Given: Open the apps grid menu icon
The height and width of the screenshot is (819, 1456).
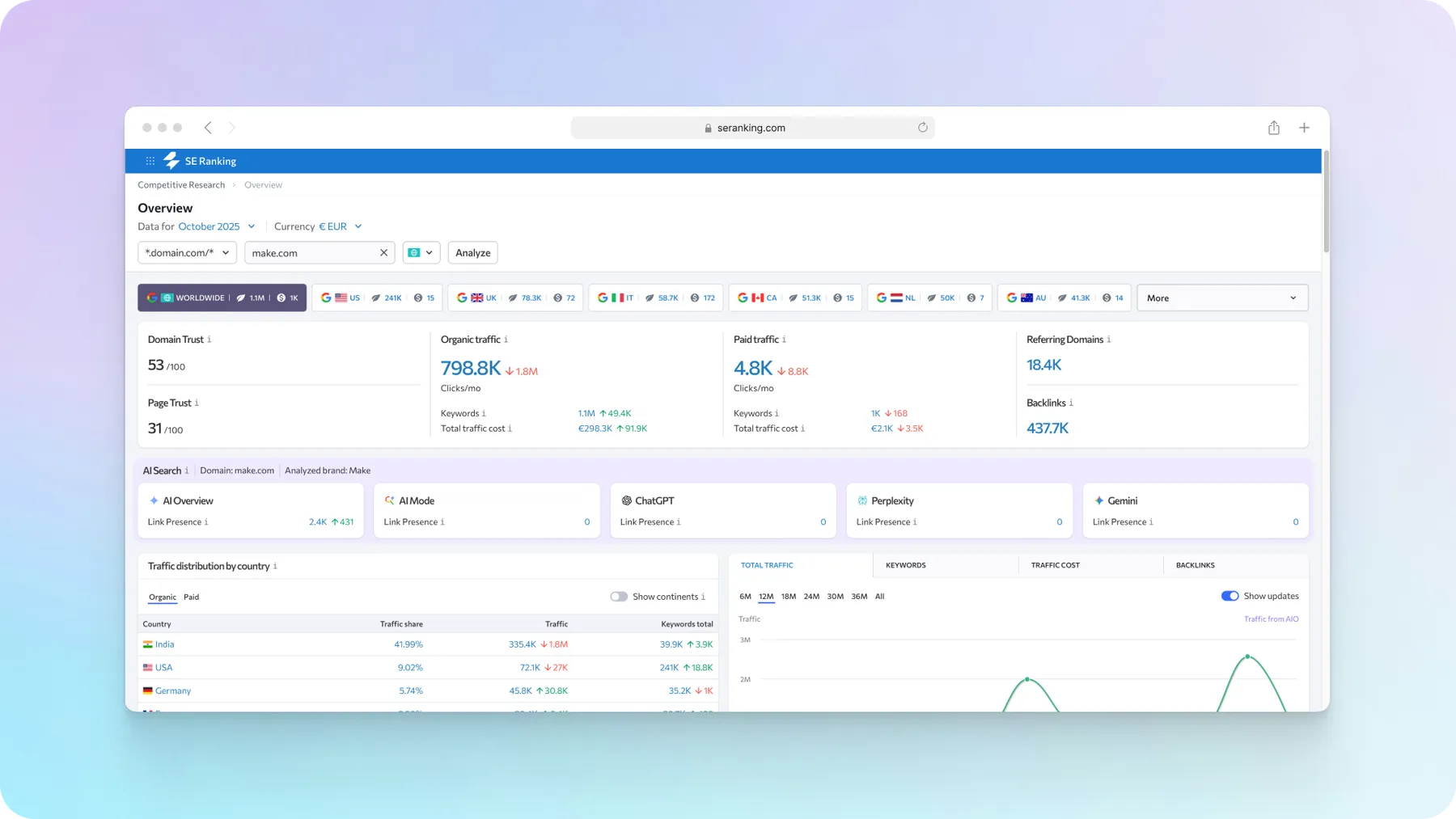Looking at the screenshot, I should pos(150,161).
